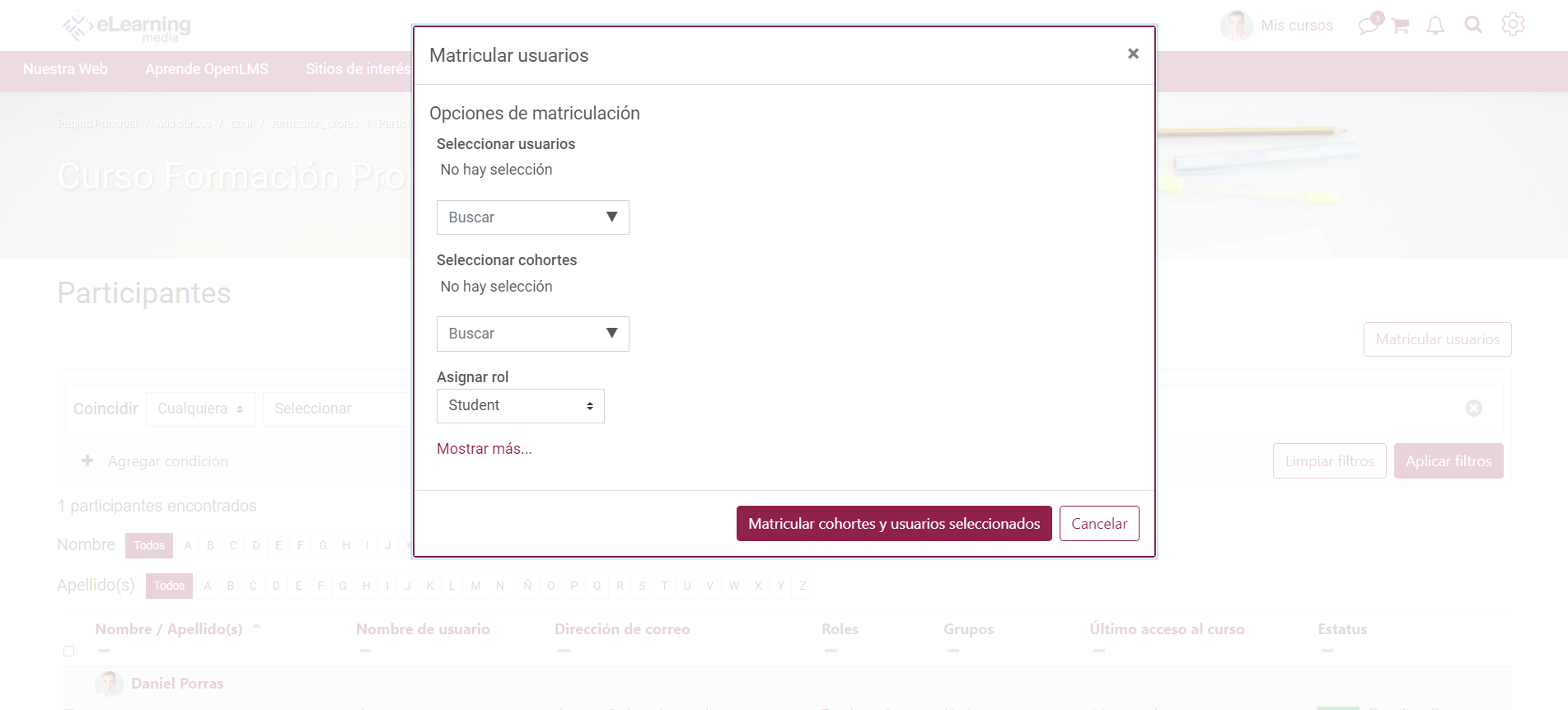Click the Roles column header
The height and width of the screenshot is (710, 1568).
pos(840,629)
